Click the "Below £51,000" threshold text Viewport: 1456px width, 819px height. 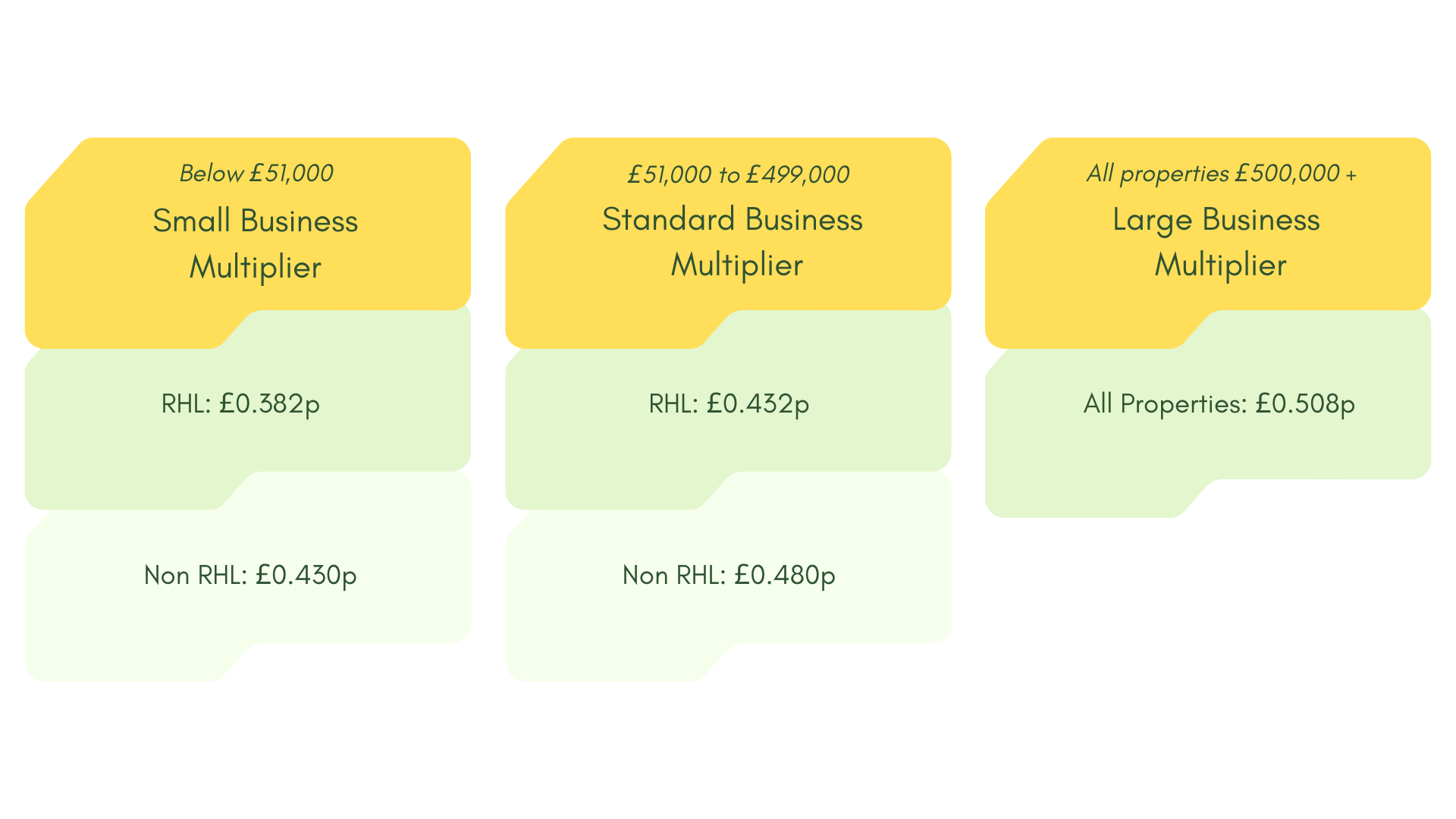point(256,174)
